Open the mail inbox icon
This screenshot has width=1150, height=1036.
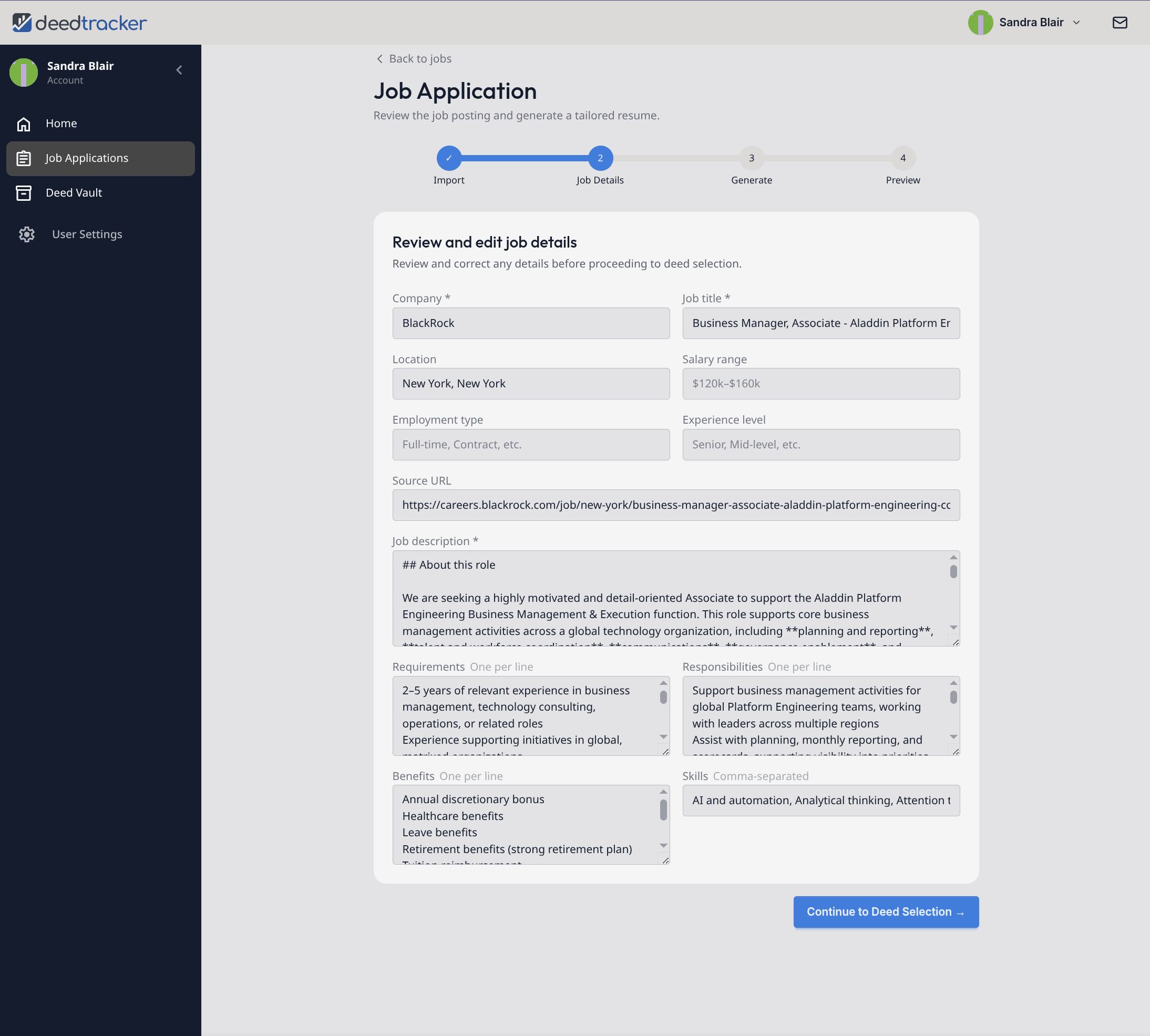tap(1120, 22)
